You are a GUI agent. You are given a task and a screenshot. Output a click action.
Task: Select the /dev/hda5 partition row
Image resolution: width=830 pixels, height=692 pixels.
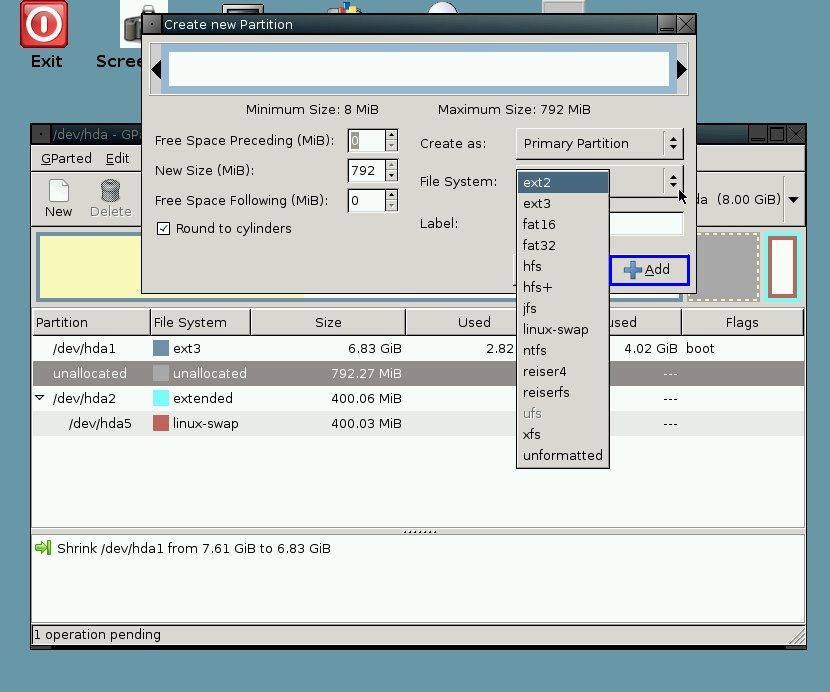pyautogui.click(x=418, y=424)
